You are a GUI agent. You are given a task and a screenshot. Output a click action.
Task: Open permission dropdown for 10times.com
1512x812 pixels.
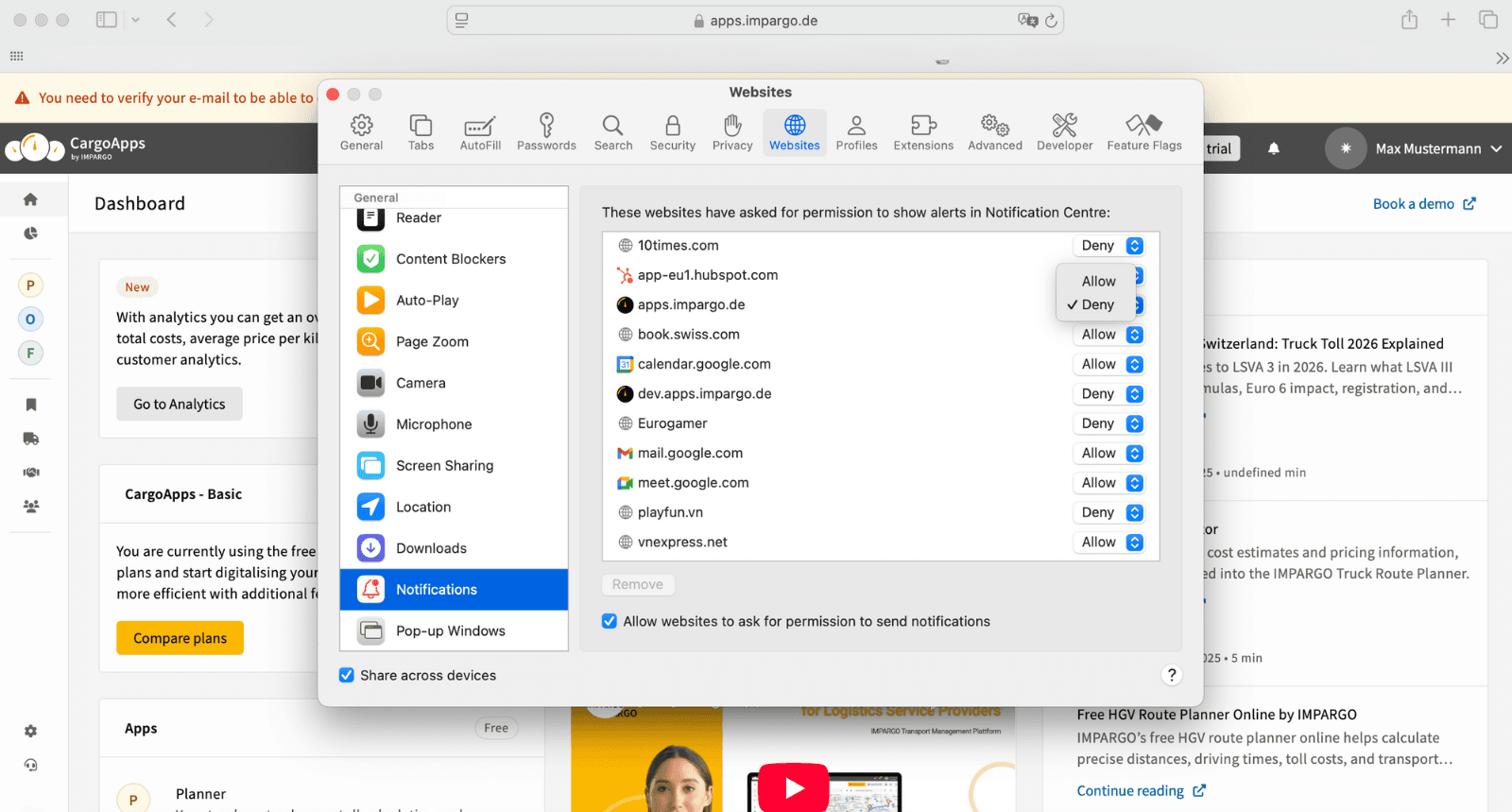[x=1109, y=246]
